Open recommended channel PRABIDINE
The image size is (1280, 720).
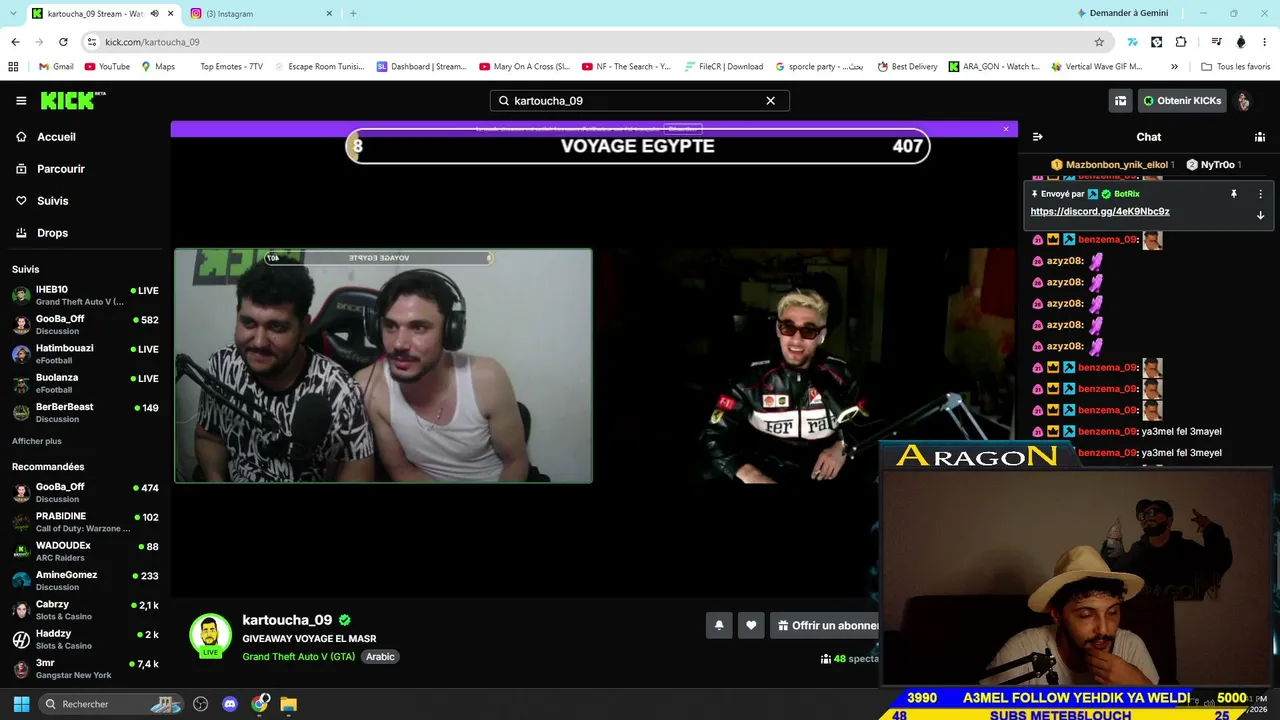pos(85,522)
